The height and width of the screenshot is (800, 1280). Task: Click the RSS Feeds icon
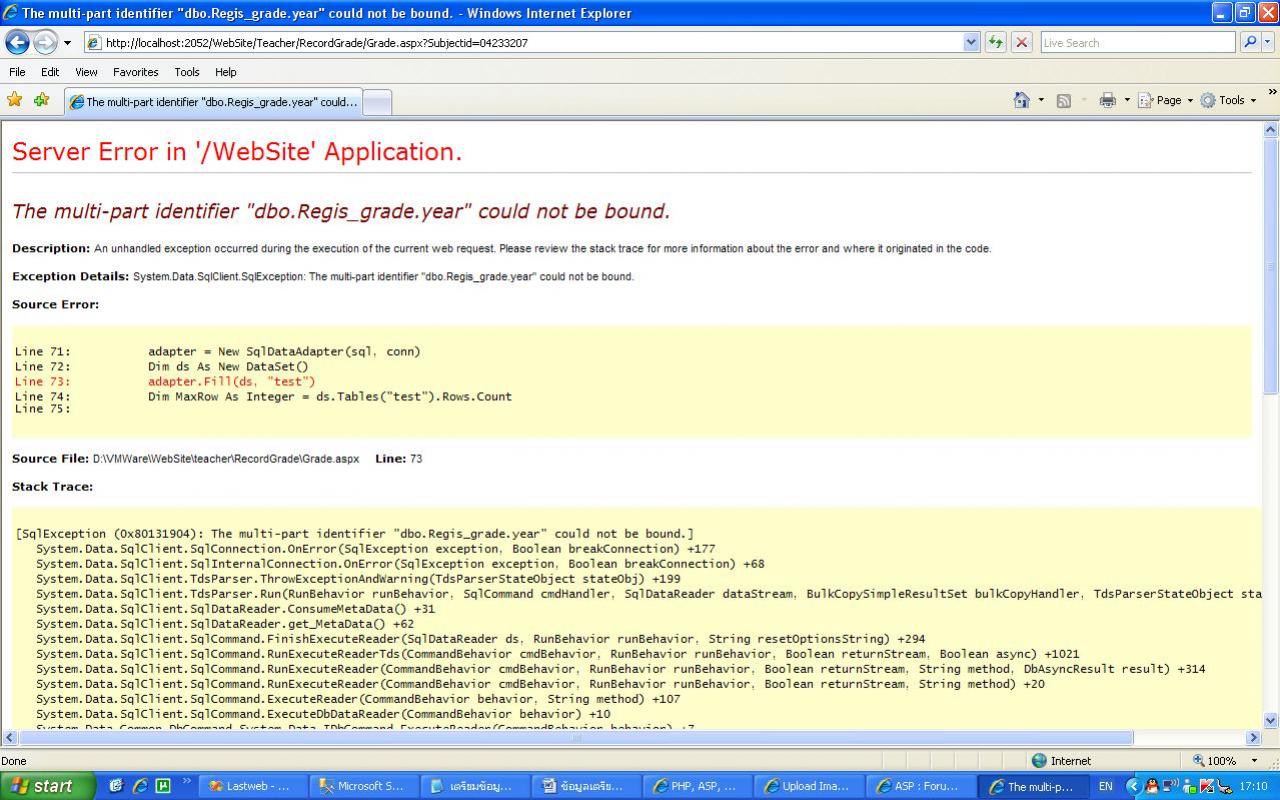[1064, 100]
